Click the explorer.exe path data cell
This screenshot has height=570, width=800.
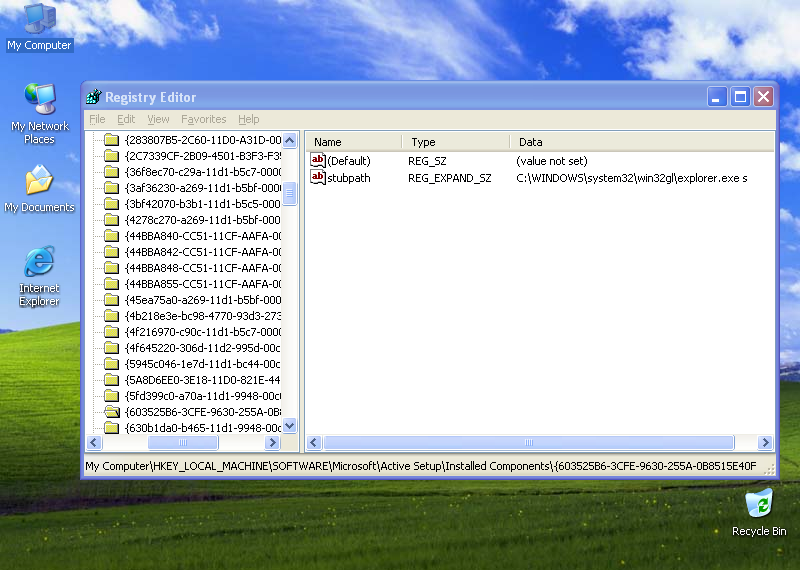point(632,178)
